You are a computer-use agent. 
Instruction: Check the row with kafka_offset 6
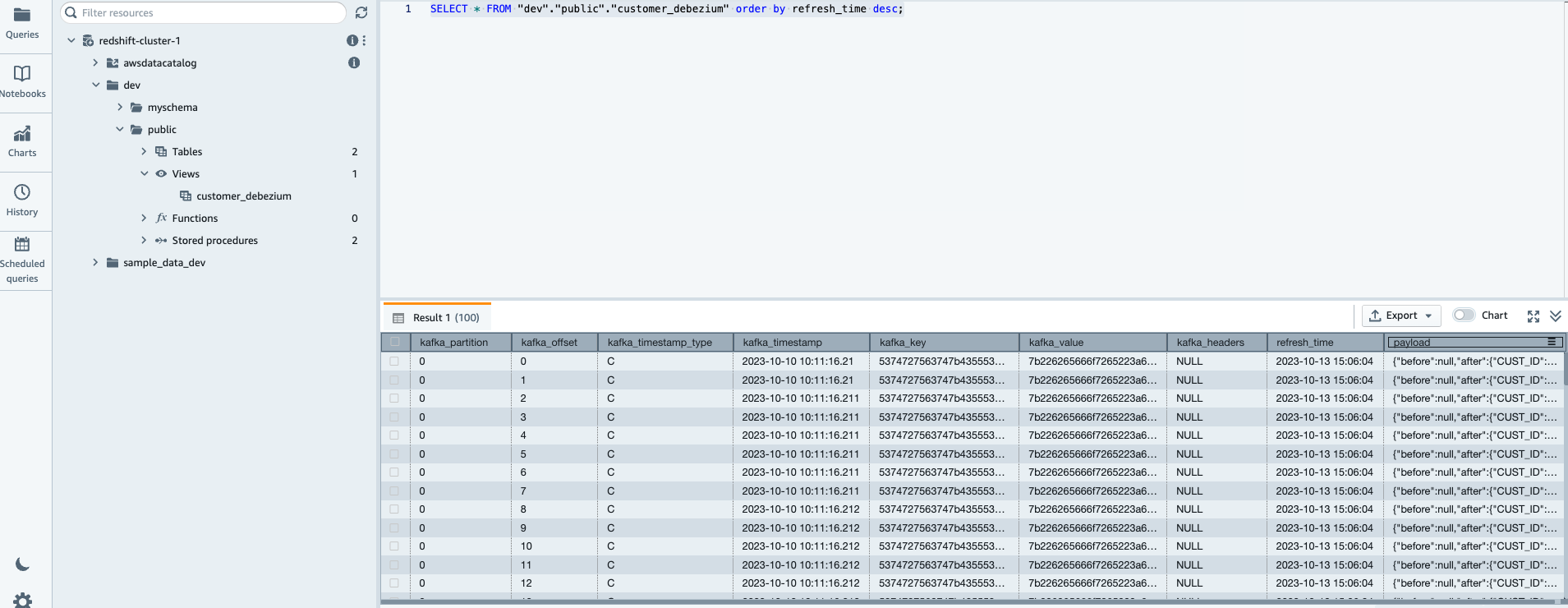(x=394, y=472)
